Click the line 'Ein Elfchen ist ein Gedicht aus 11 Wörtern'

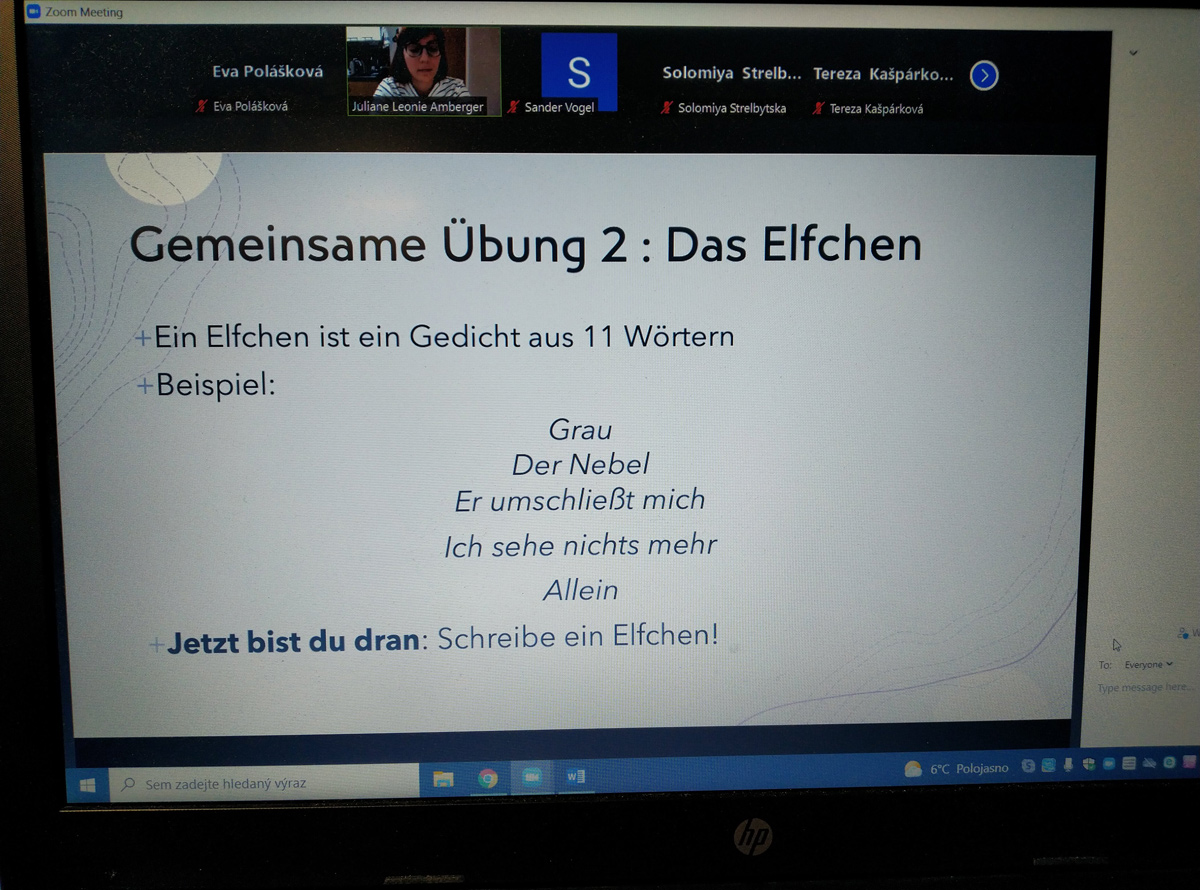pyautogui.click(x=444, y=337)
